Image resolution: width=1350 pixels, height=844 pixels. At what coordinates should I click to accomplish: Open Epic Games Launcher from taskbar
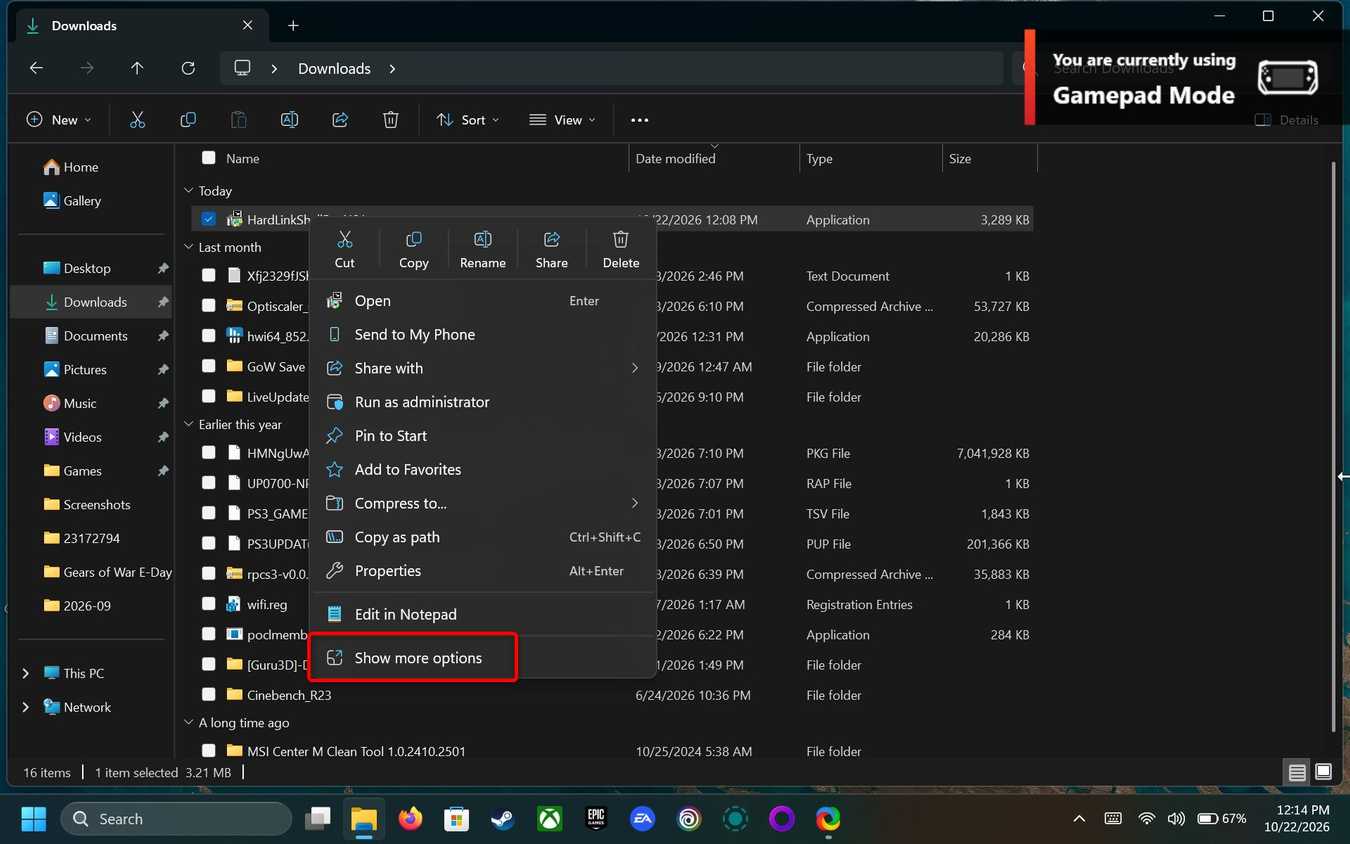tap(596, 819)
